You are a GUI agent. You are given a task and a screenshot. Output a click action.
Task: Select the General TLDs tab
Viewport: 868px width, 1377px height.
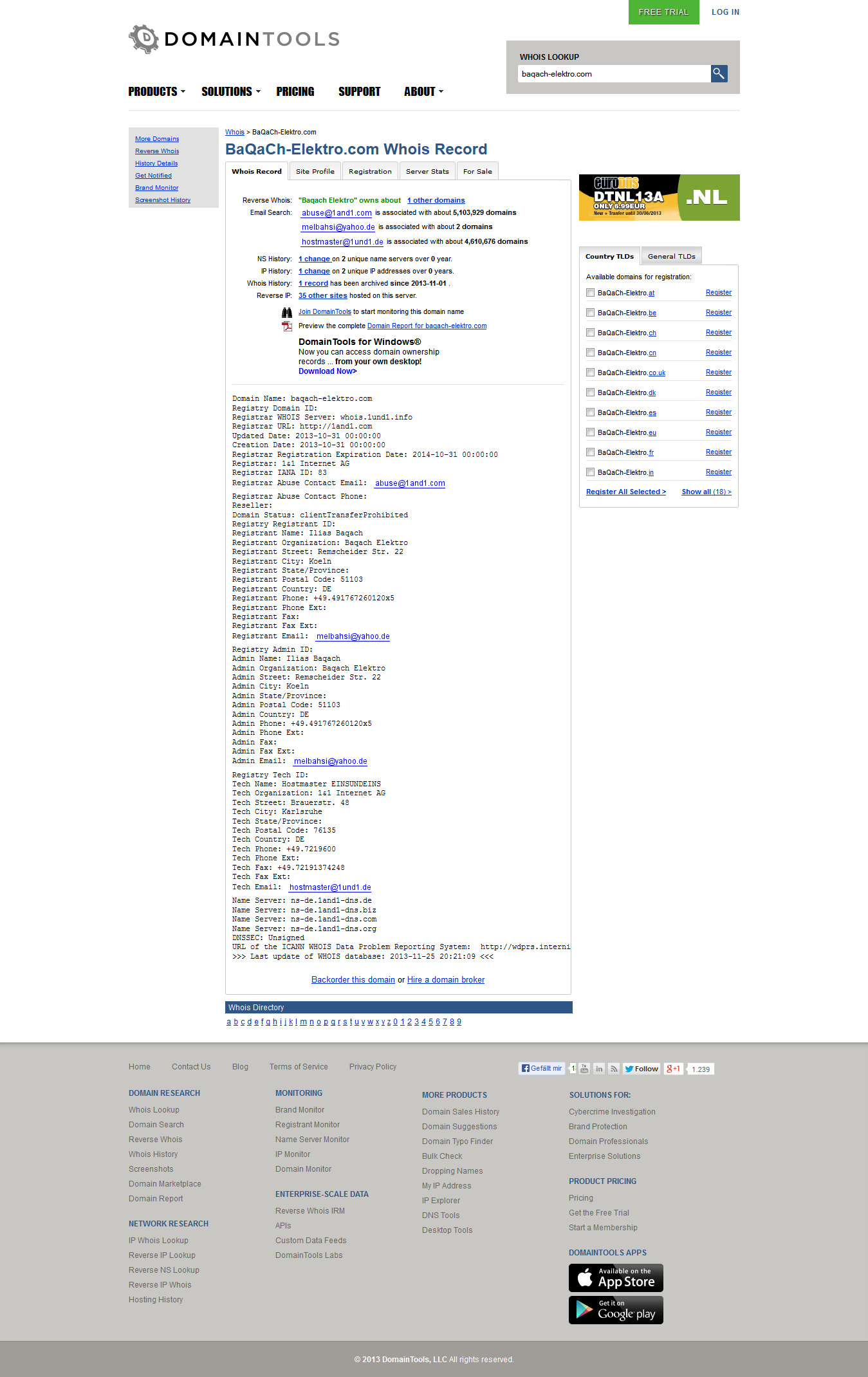pos(672,256)
